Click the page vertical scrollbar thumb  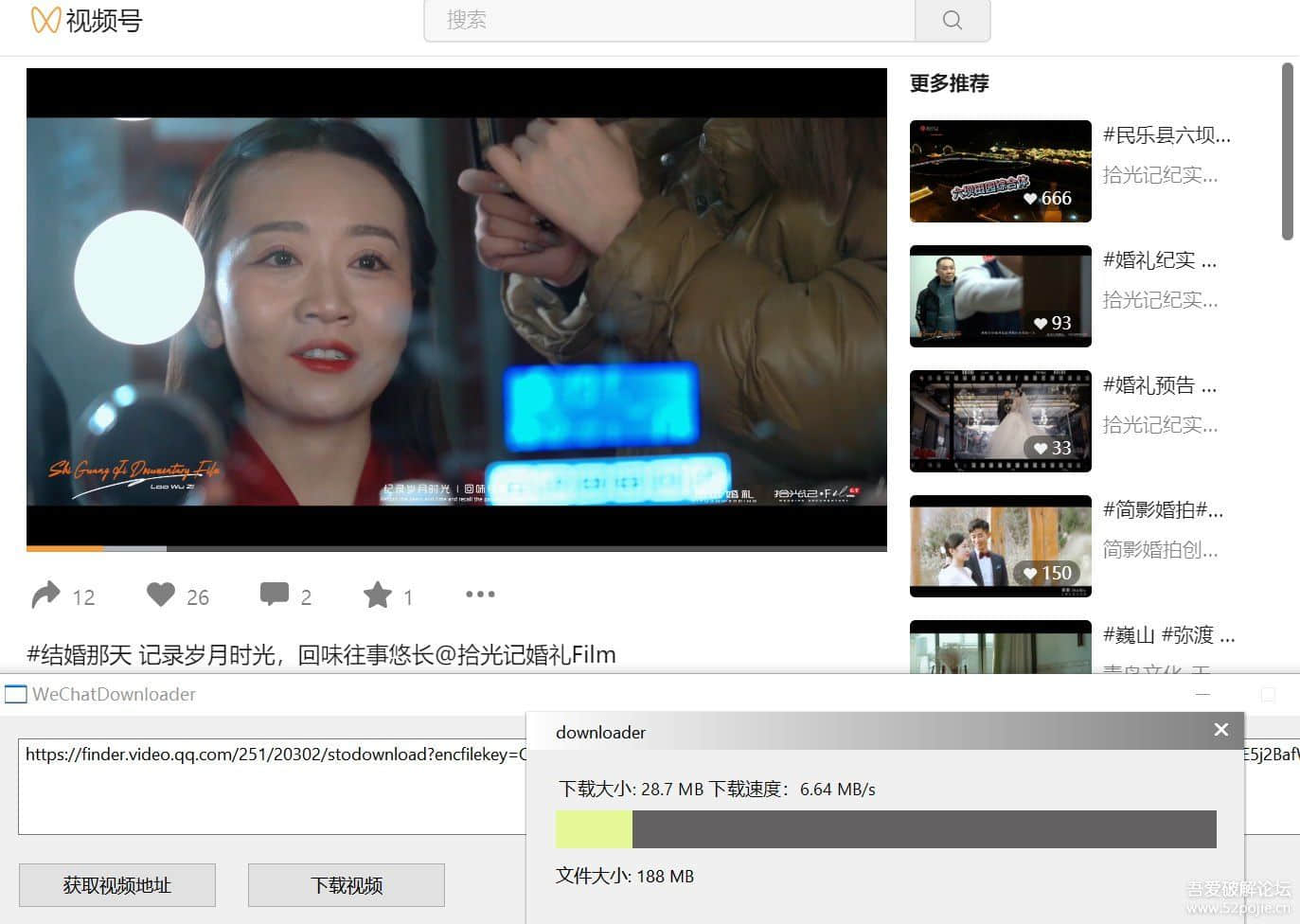coord(1287,151)
